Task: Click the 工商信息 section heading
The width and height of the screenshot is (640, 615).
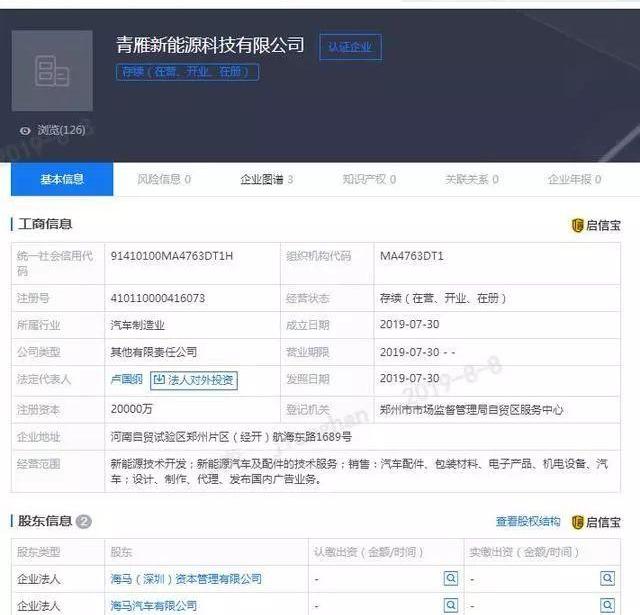Action: [45, 224]
